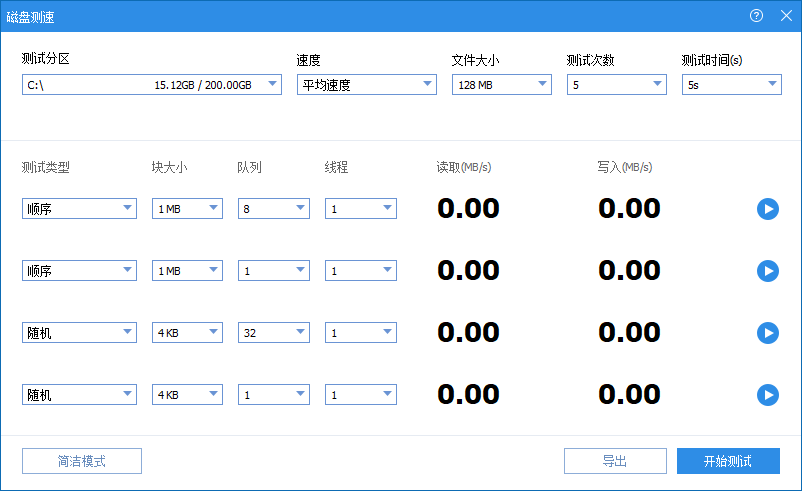The height and width of the screenshot is (491, 802).
Task: Open the help question mark icon
Action: [x=756, y=16]
